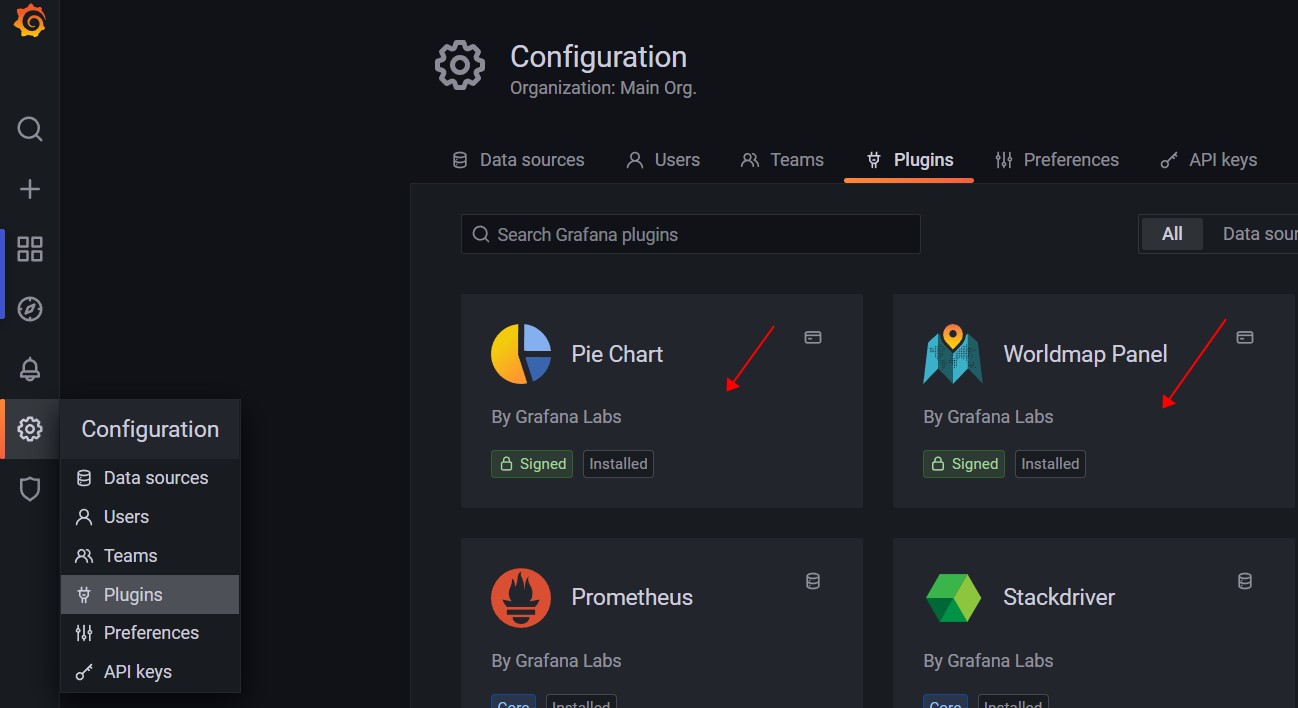Choose Users in Configuration flyout menu
The height and width of the screenshot is (708, 1298).
point(150,517)
